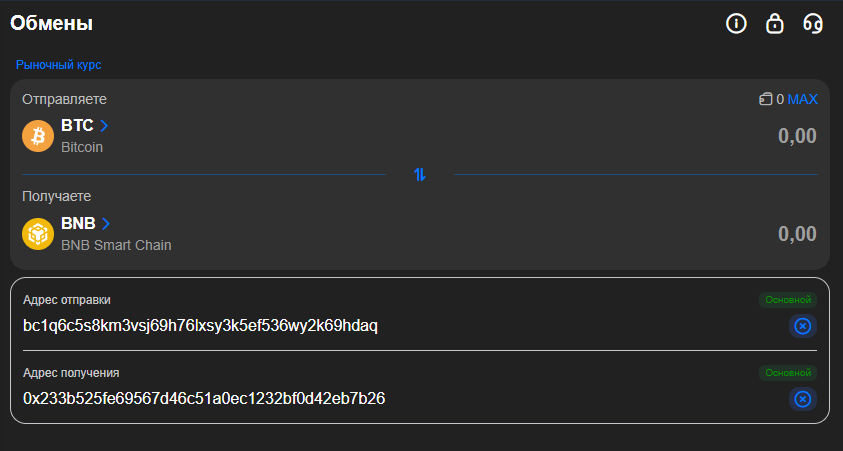The image size is (843, 451).
Task: Clear the receiving address field
Action: tap(802, 399)
